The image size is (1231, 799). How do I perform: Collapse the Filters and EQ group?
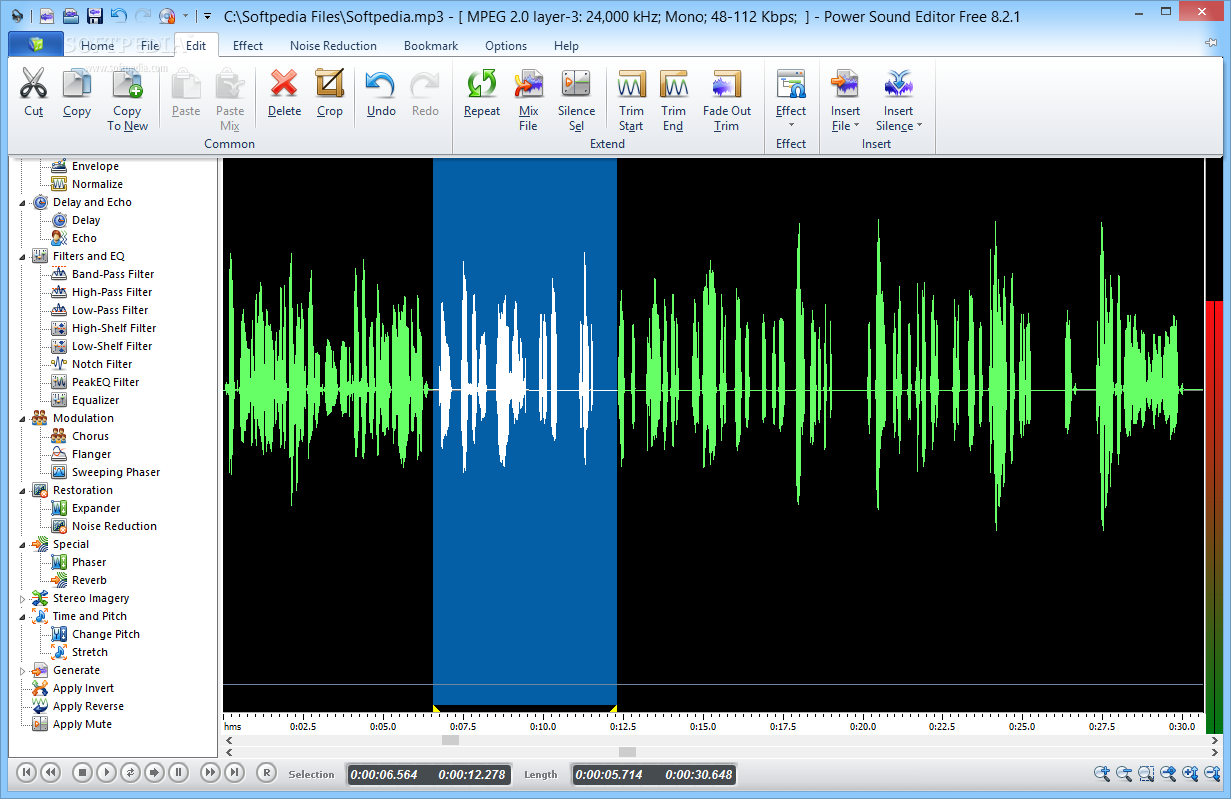click(23, 256)
